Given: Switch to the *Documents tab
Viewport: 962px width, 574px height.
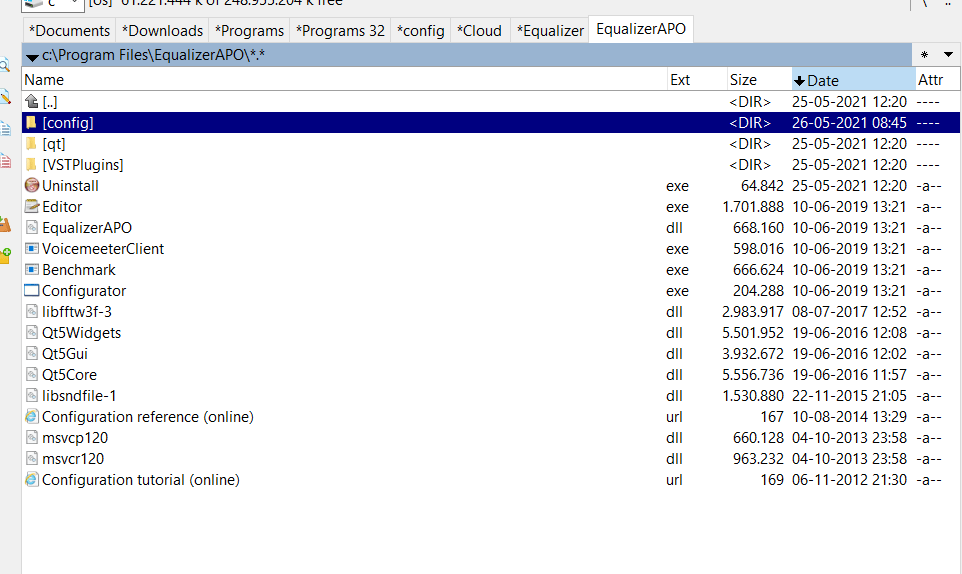Looking at the screenshot, I should pyautogui.click(x=69, y=31).
